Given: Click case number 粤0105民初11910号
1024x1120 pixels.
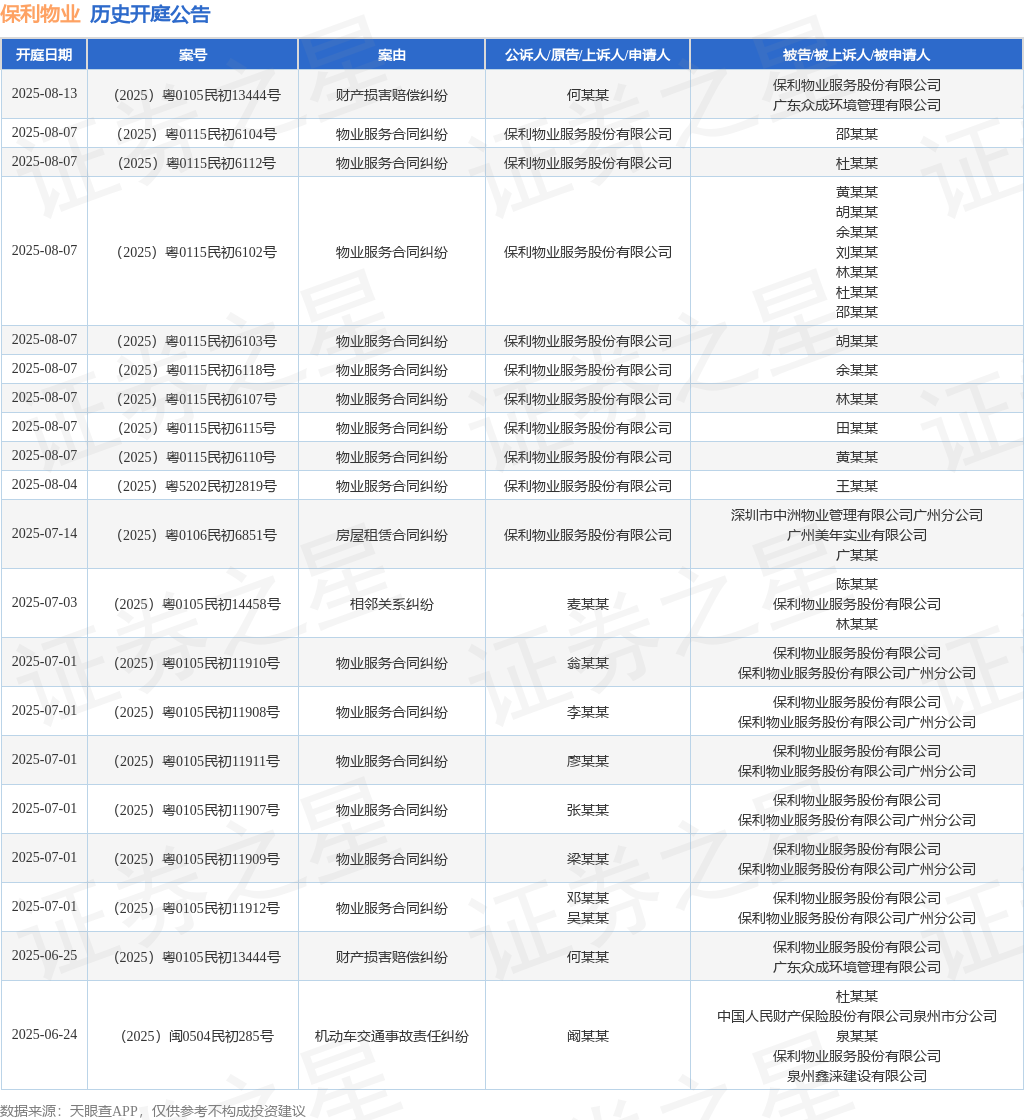Looking at the screenshot, I should pyautogui.click(x=197, y=664).
